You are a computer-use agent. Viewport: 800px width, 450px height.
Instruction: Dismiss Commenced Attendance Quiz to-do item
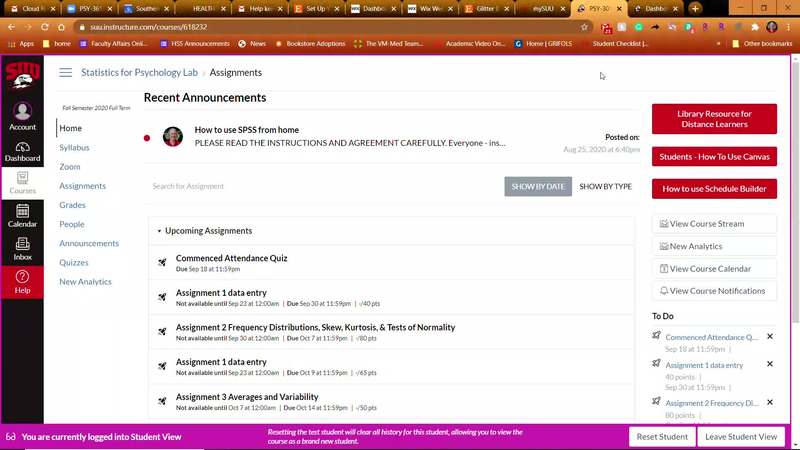(x=769, y=337)
